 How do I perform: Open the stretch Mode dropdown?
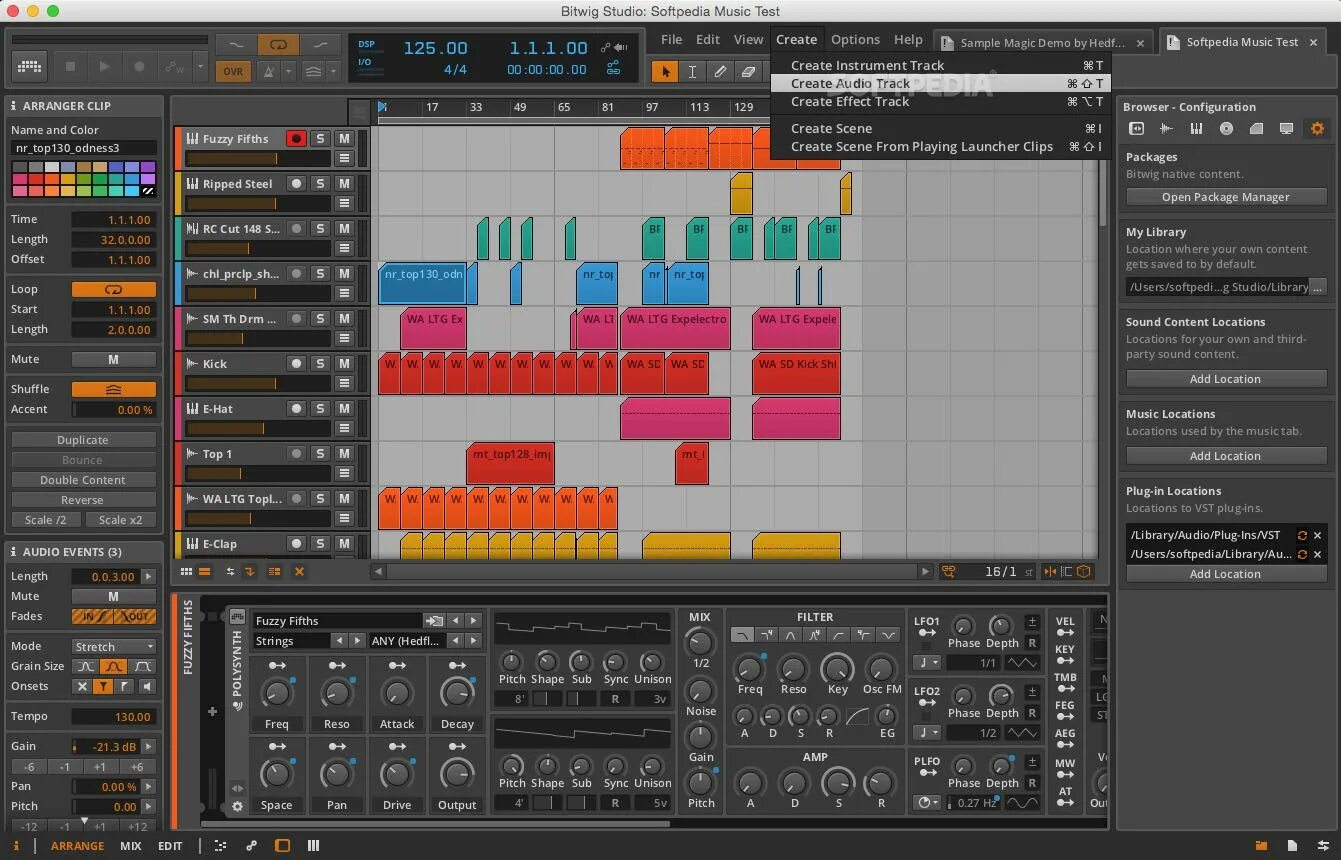pyautogui.click(x=113, y=646)
